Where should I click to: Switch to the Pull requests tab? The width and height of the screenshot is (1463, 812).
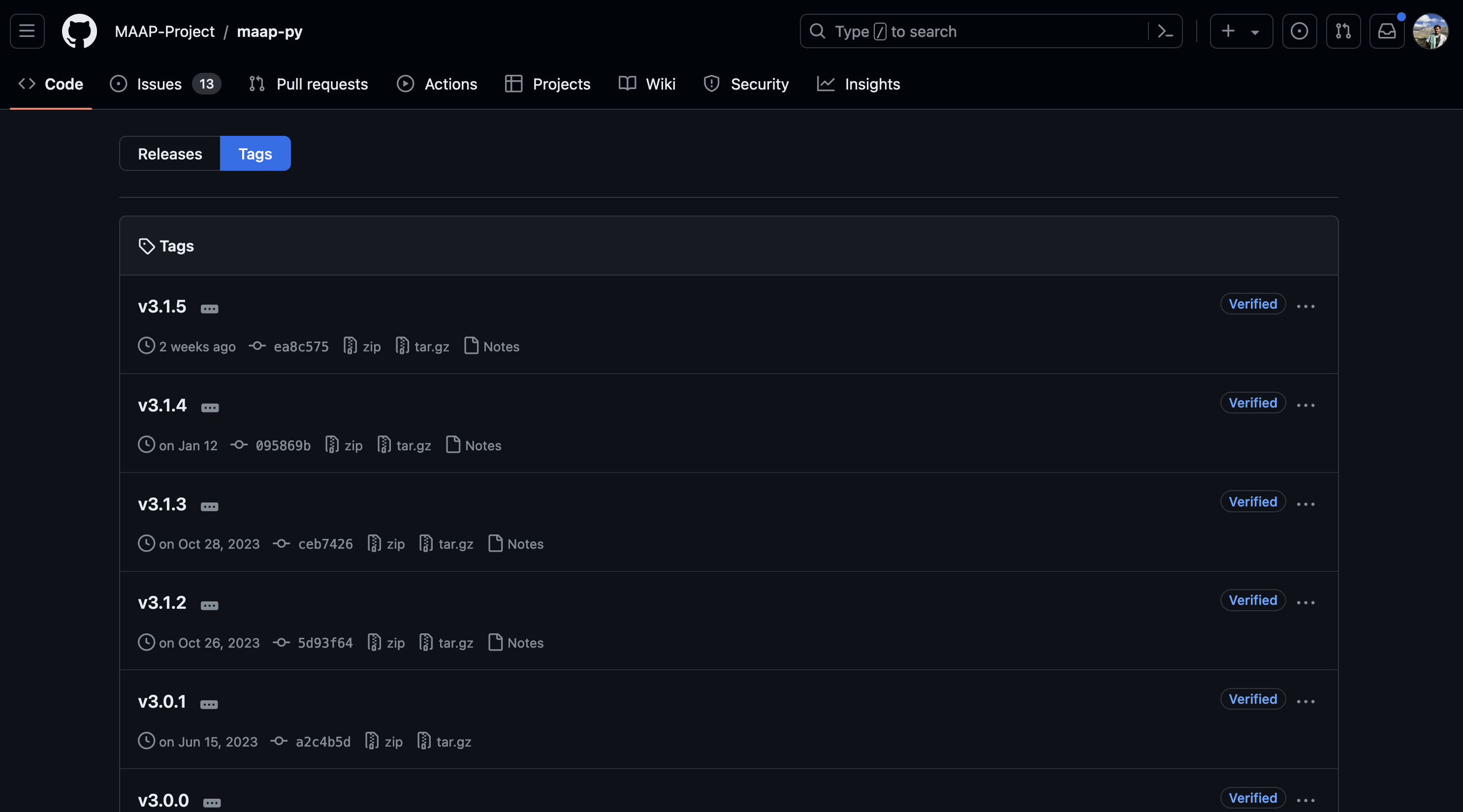pyautogui.click(x=308, y=84)
